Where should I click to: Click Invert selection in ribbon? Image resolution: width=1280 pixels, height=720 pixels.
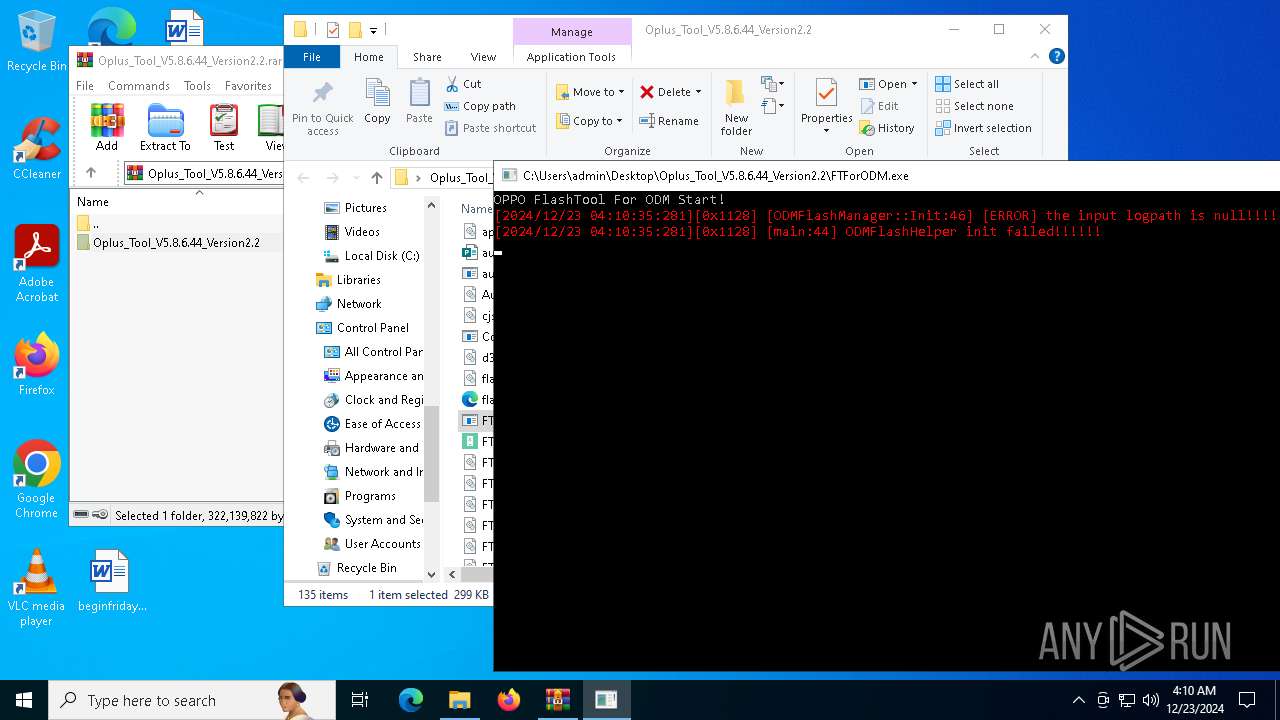point(983,128)
